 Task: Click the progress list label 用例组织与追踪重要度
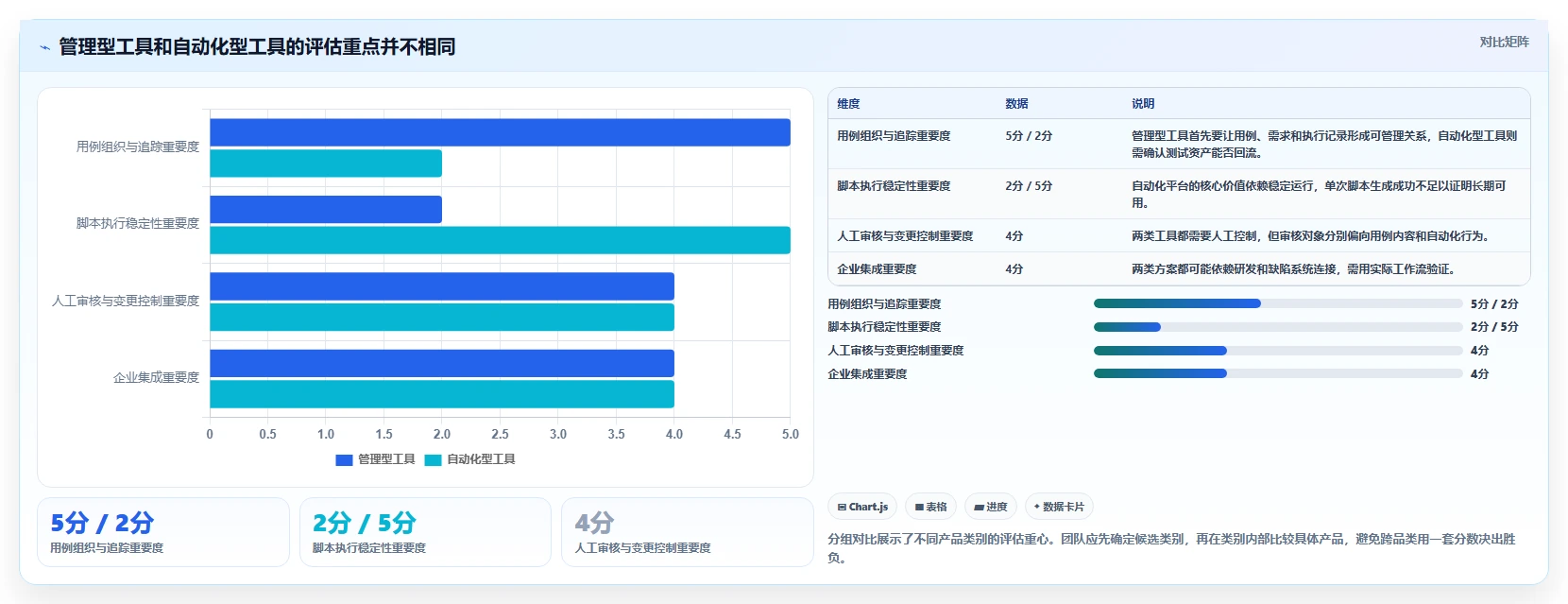pyautogui.click(x=884, y=304)
